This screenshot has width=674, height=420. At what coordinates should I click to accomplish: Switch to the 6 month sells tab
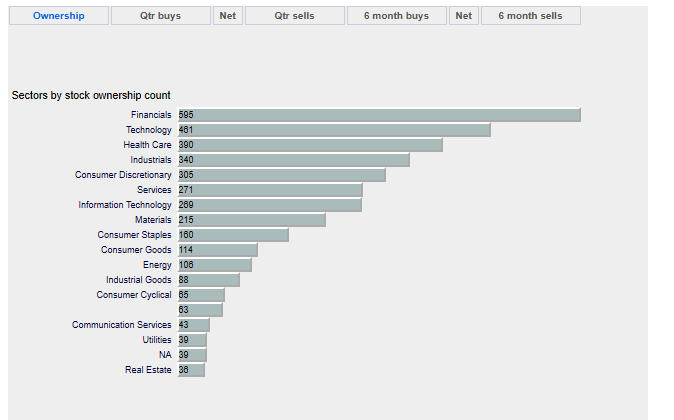530,16
